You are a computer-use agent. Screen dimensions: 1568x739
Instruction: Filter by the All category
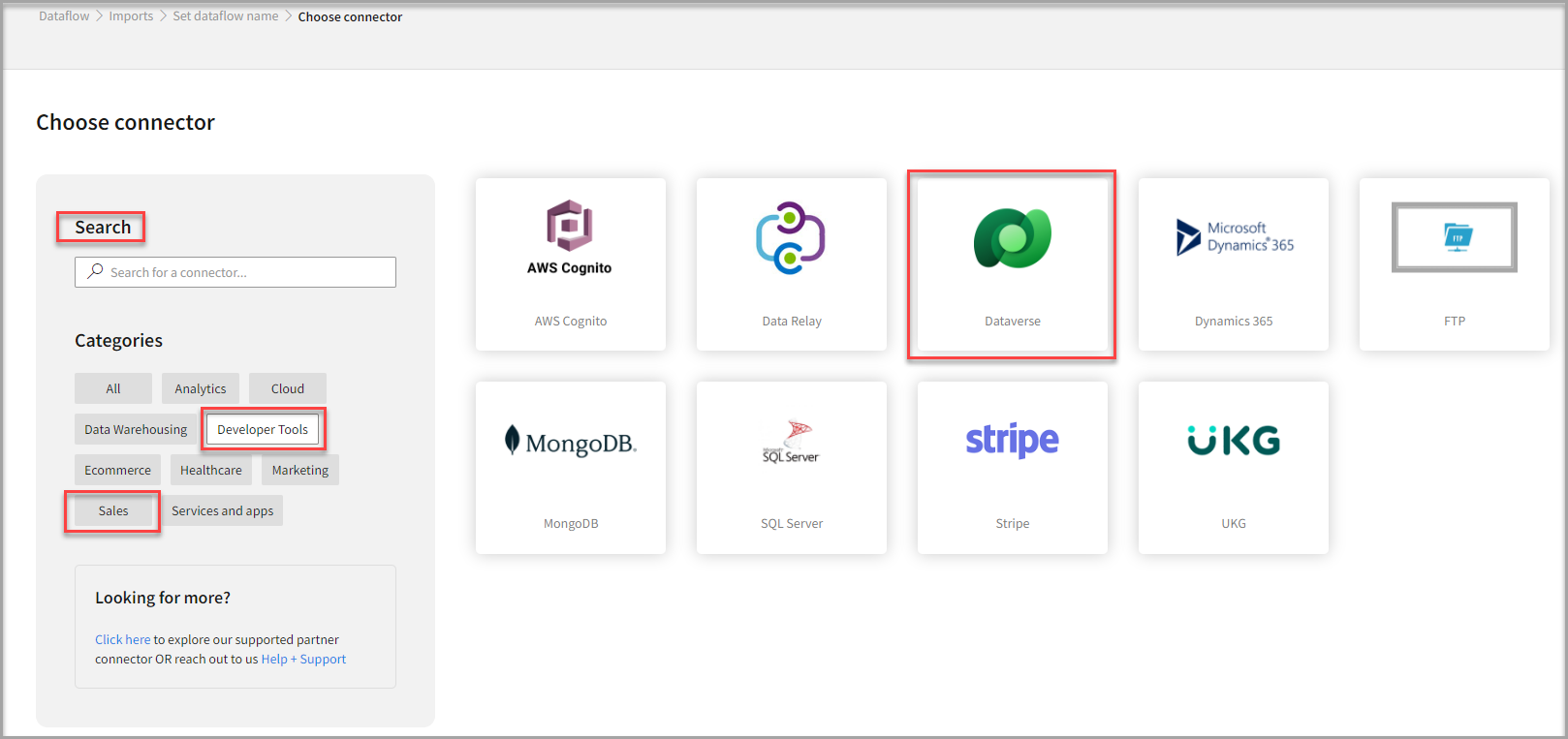pyautogui.click(x=113, y=388)
